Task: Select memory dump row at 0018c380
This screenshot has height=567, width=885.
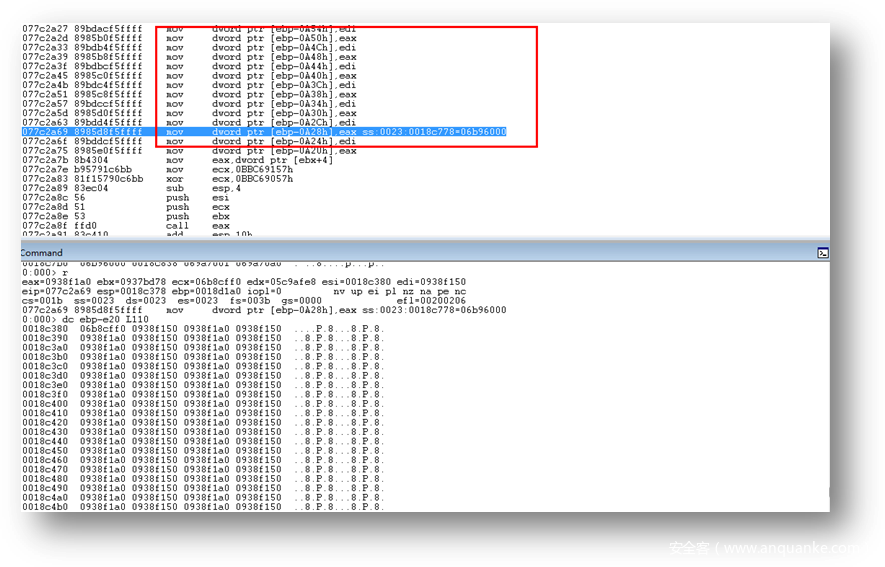Action: 200,329
